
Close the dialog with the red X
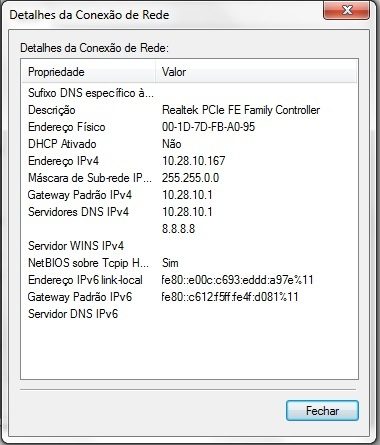(x=347, y=10)
